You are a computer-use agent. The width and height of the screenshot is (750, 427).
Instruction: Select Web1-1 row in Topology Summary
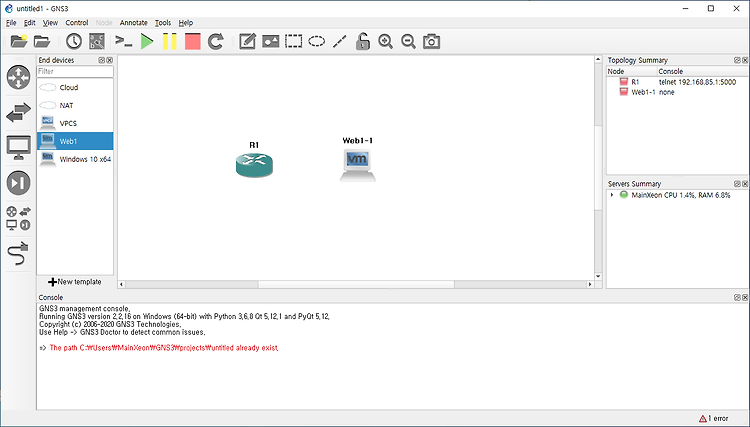677,92
